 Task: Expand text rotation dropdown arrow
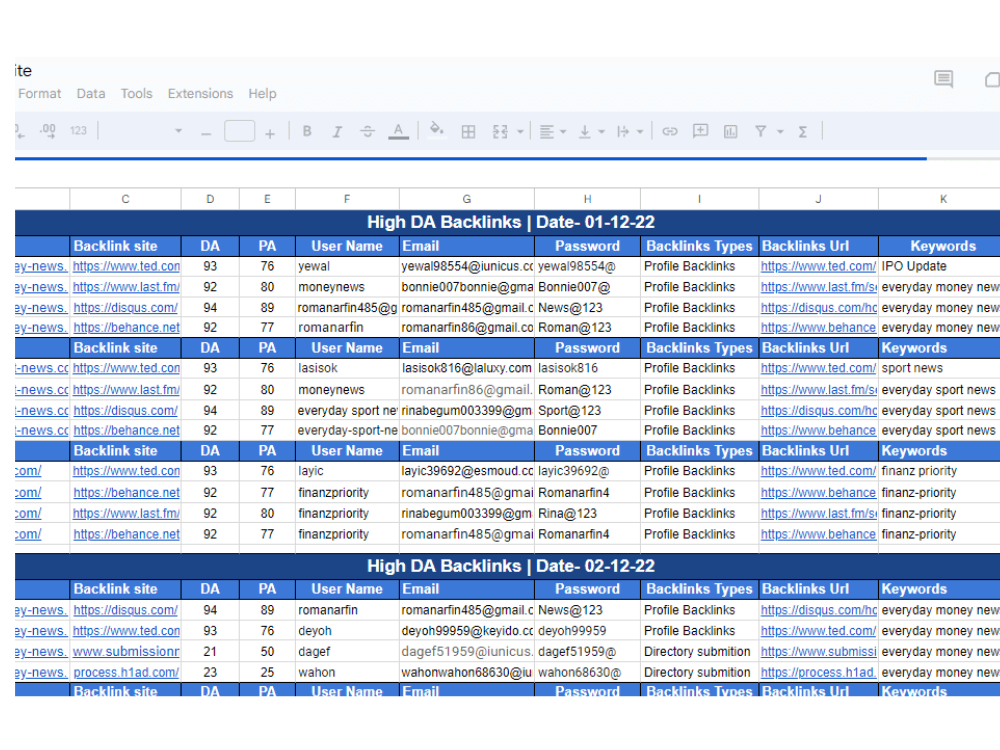[640, 132]
